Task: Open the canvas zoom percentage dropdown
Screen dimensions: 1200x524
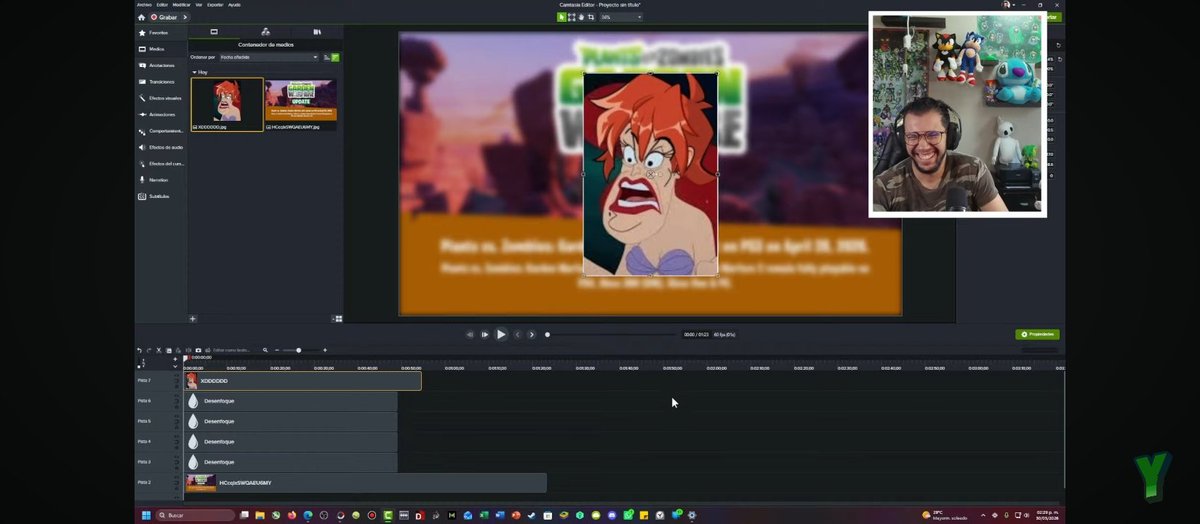Action: click(621, 17)
